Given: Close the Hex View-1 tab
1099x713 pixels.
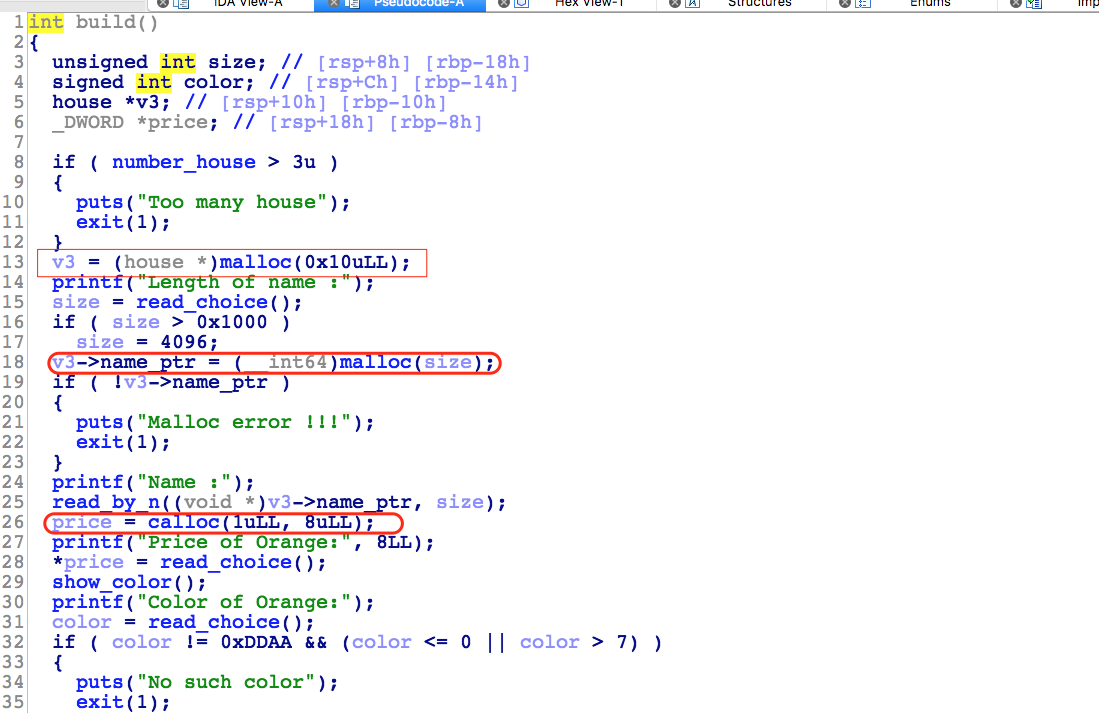Looking at the screenshot, I should [x=503, y=4].
